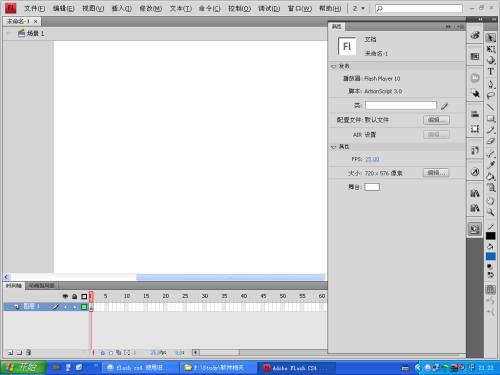This screenshot has width=500, height=375.
Task: Select the Pencil tool
Action: [x=491, y=130]
